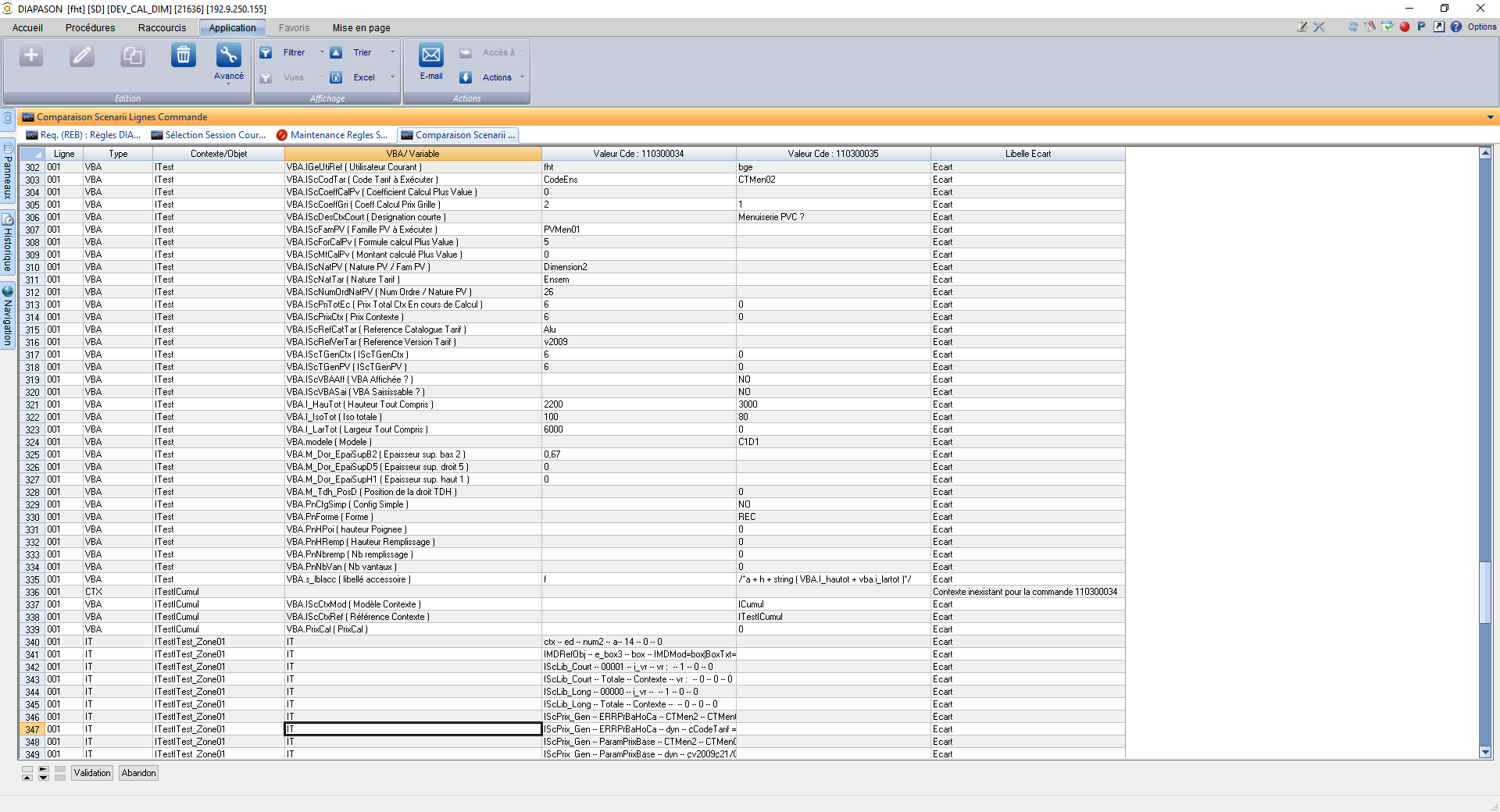Expand the Trier dropdown arrow
The height and width of the screenshot is (812, 1500).
(392, 53)
